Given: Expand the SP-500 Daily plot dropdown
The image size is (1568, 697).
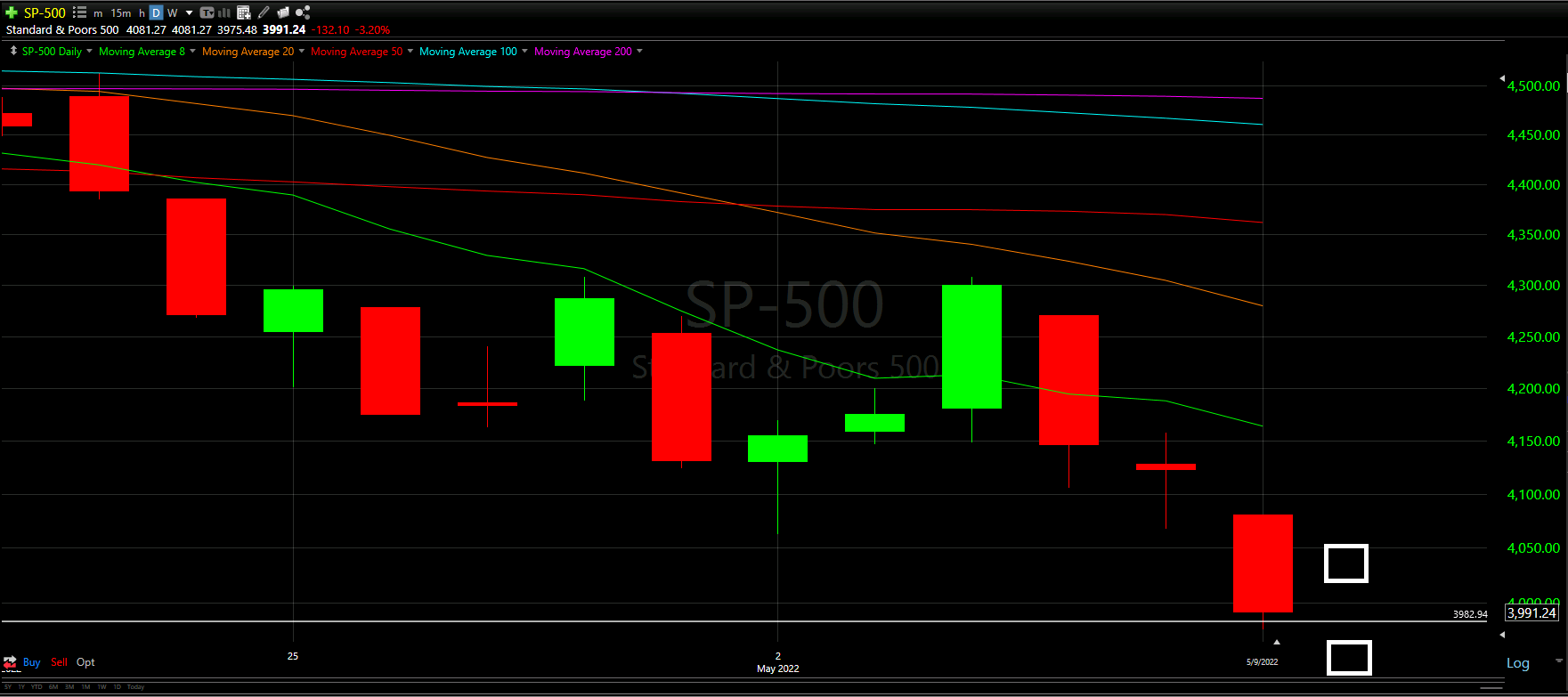Looking at the screenshot, I should [89, 51].
